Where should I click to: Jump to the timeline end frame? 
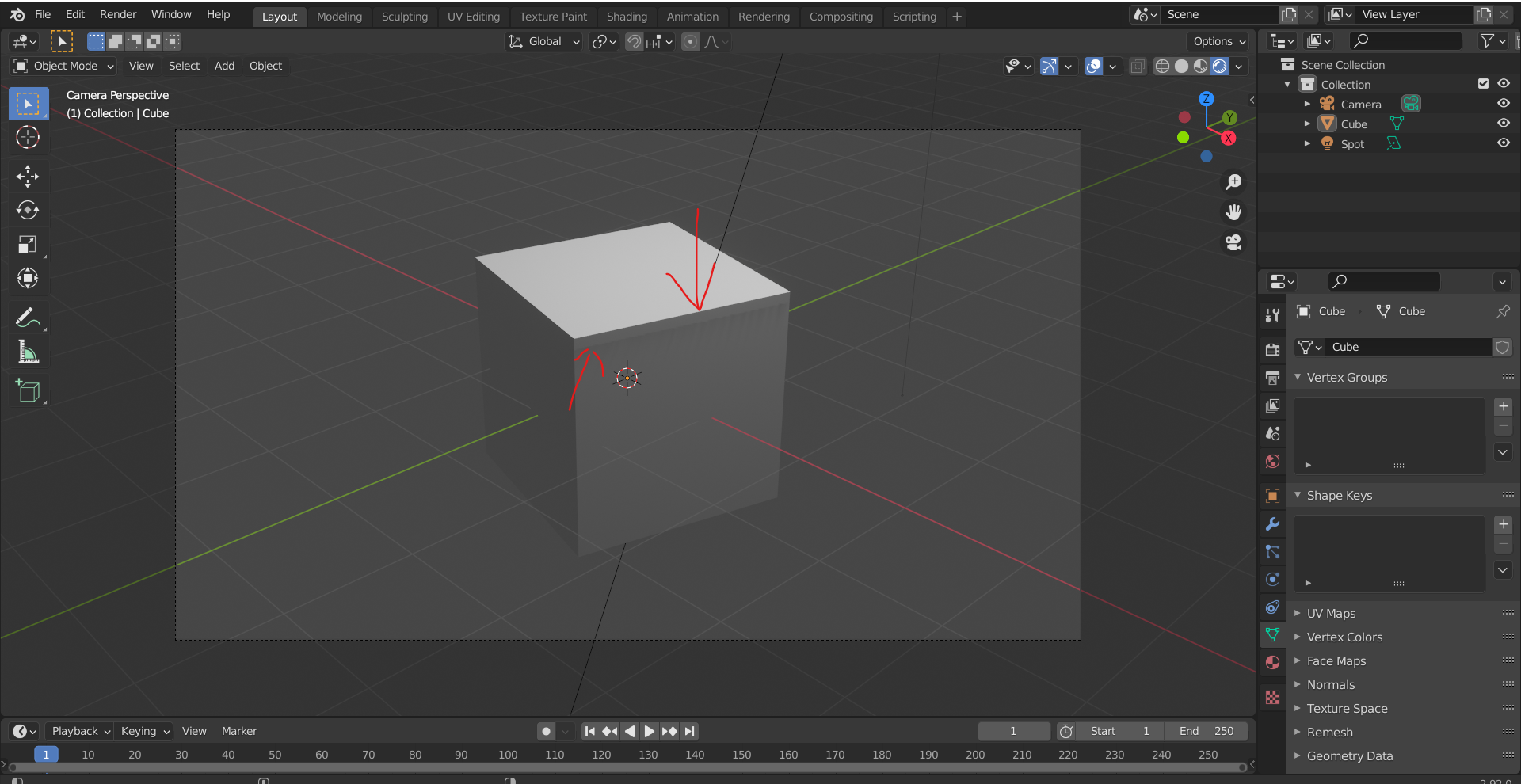(x=689, y=731)
